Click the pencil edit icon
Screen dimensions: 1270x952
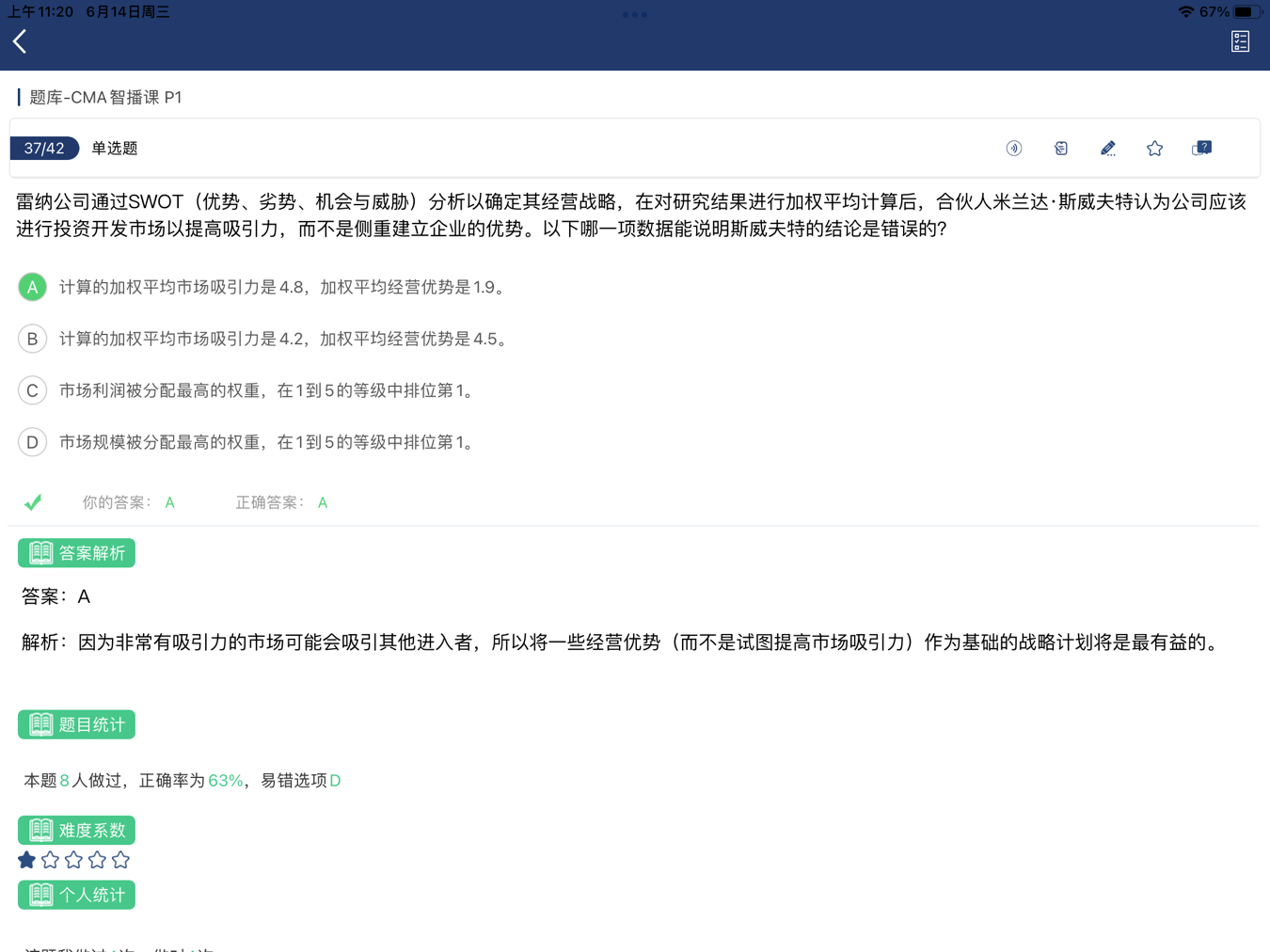(x=1107, y=149)
